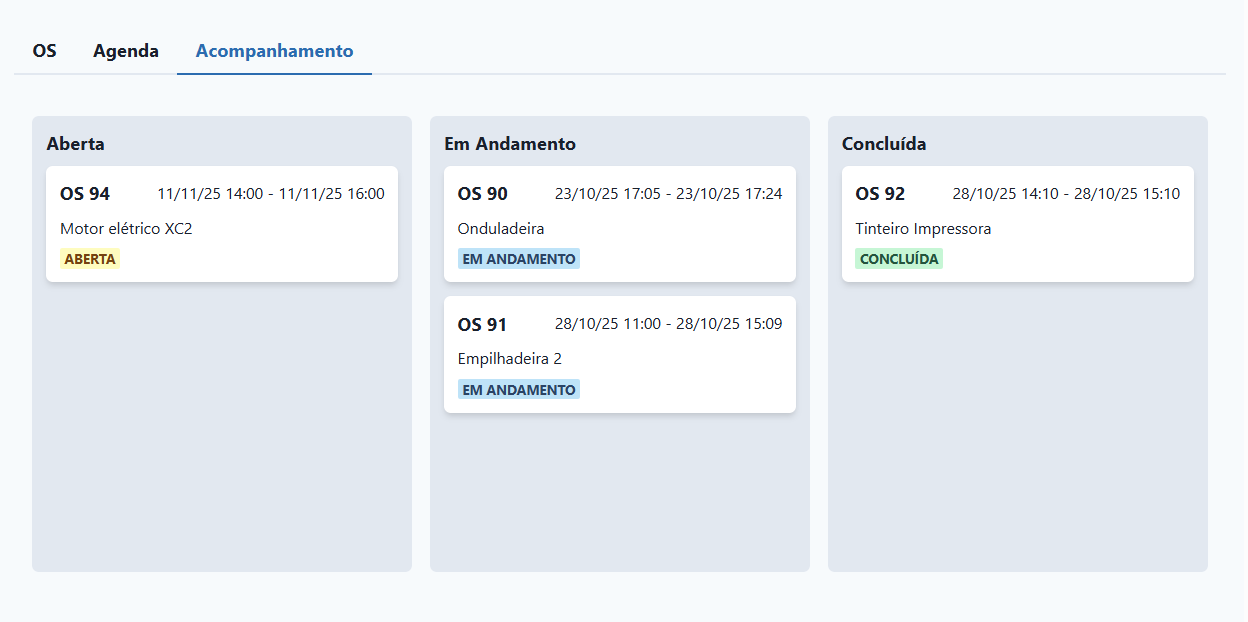This screenshot has height=622, width=1248.
Task: Click EM ANDAMENTO badge on Empilhadeira card
Action: click(x=519, y=390)
